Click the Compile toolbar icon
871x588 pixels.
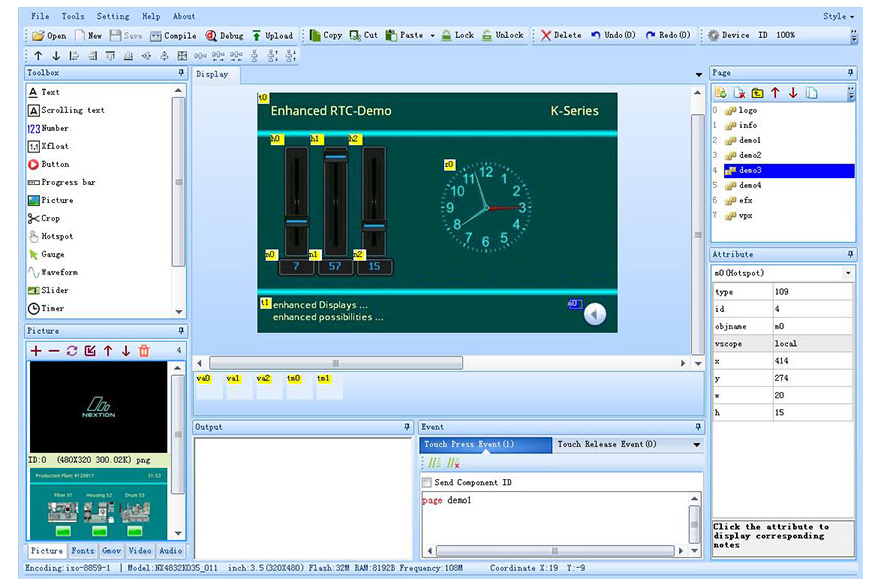coord(175,35)
